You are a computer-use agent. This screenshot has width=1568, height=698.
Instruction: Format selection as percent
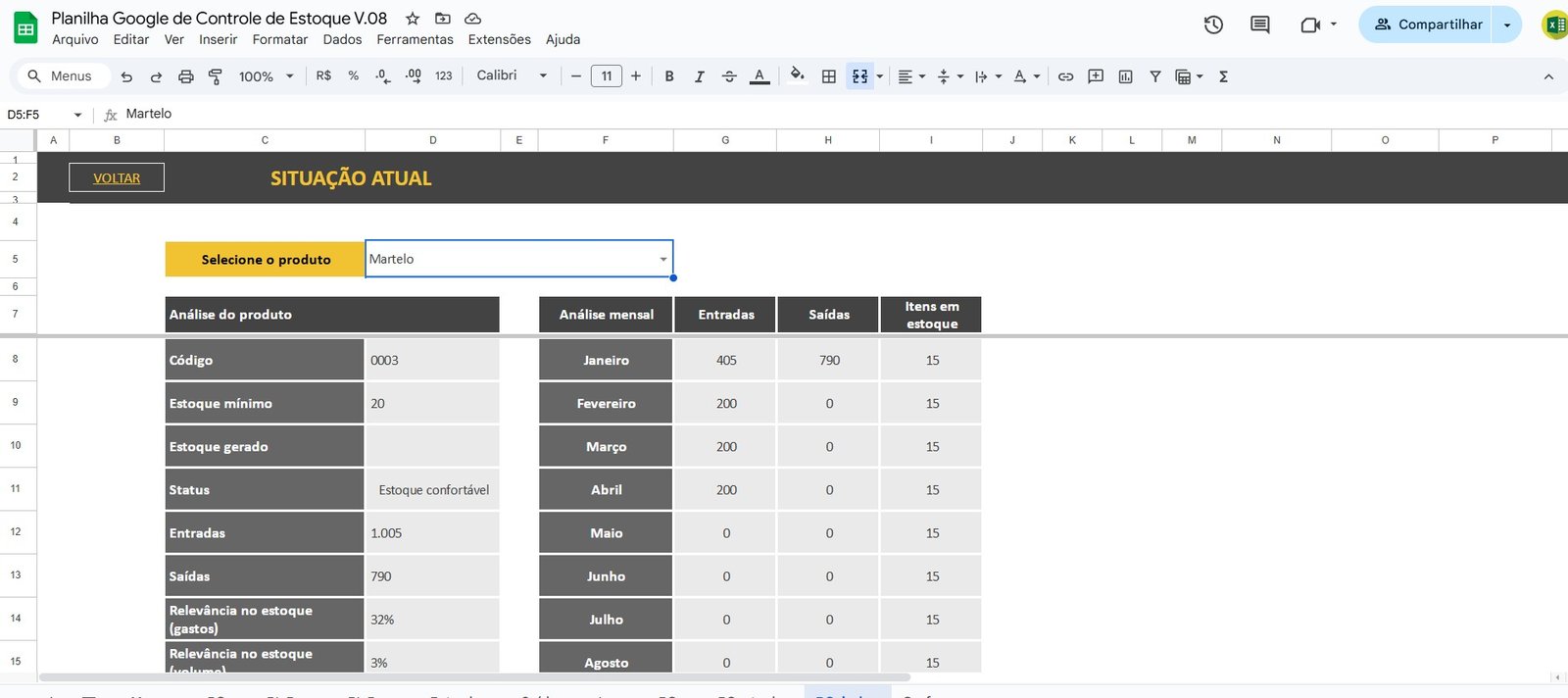[354, 76]
